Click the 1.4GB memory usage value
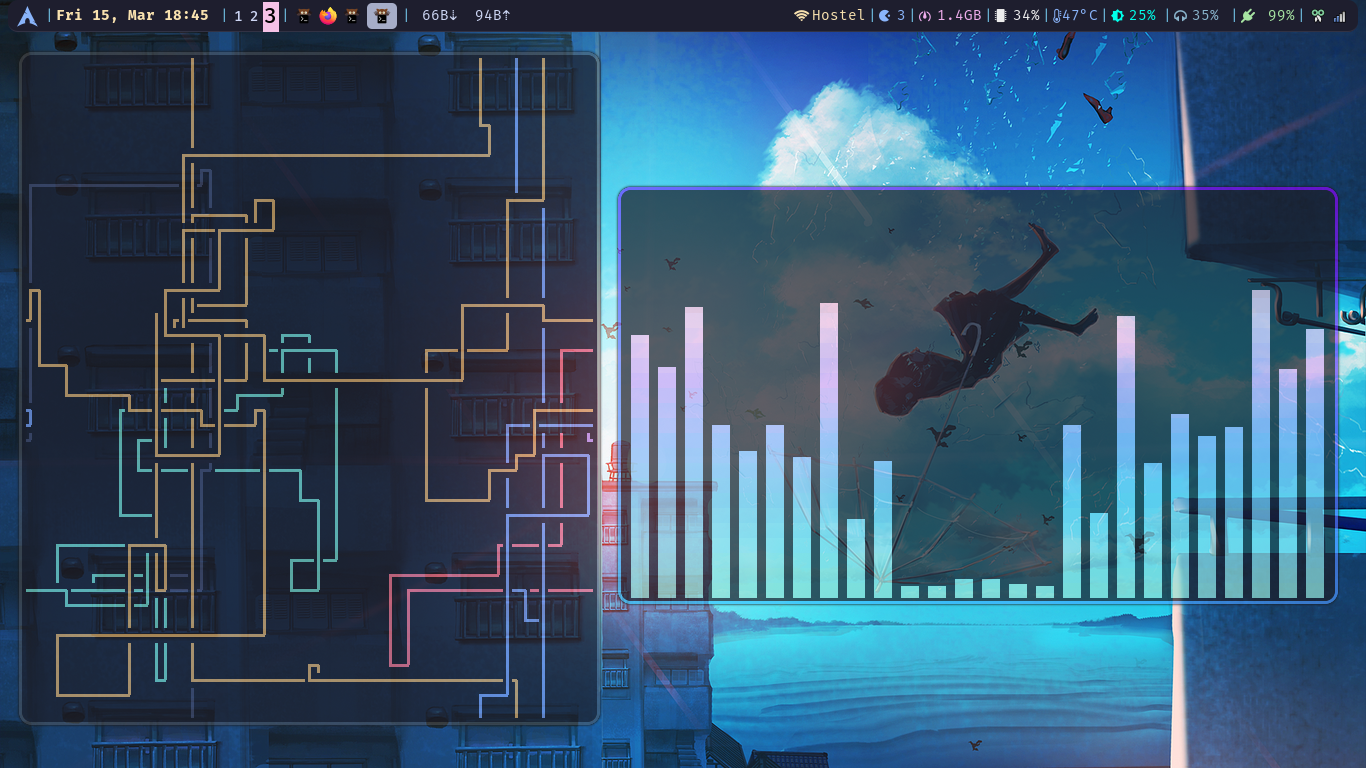Screen dimensions: 1366x768 pyautogui.click(x=959, y=16)
